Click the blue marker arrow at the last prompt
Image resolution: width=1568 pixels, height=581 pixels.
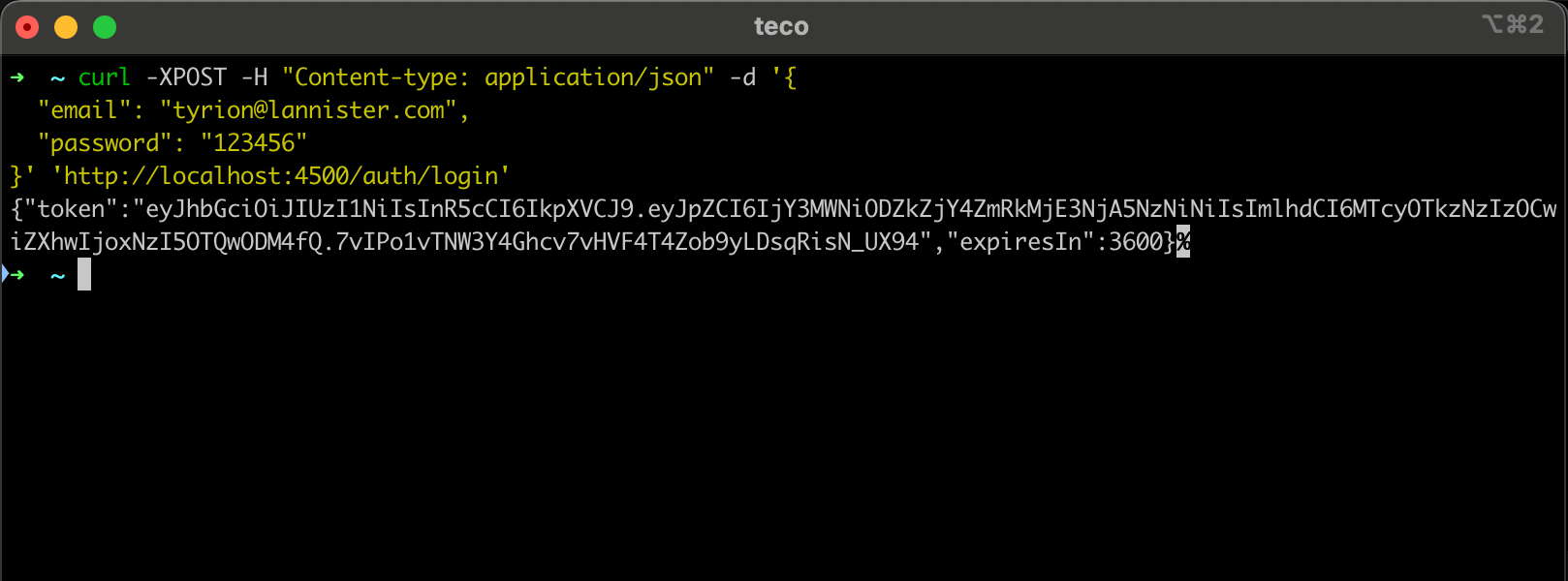(5, 275)
